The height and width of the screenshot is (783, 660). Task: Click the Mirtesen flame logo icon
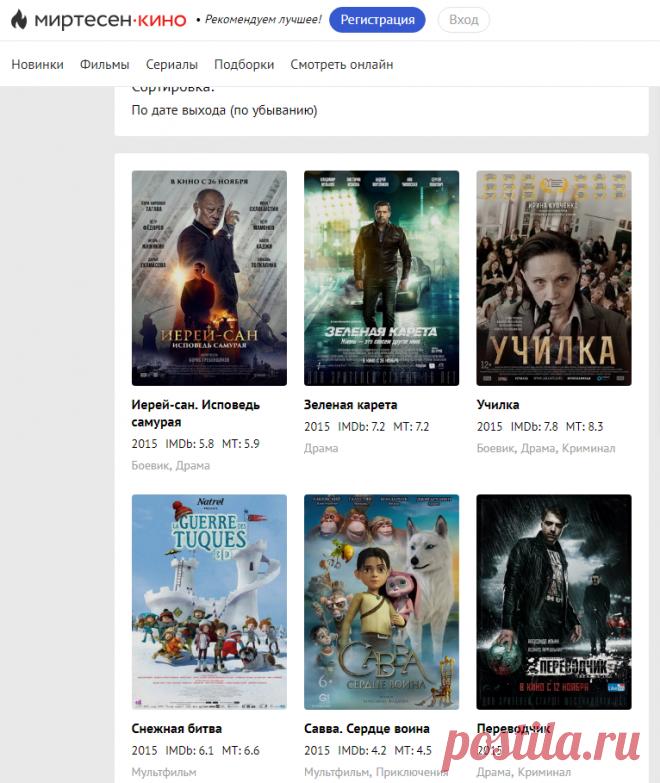(x=19, y=20)
